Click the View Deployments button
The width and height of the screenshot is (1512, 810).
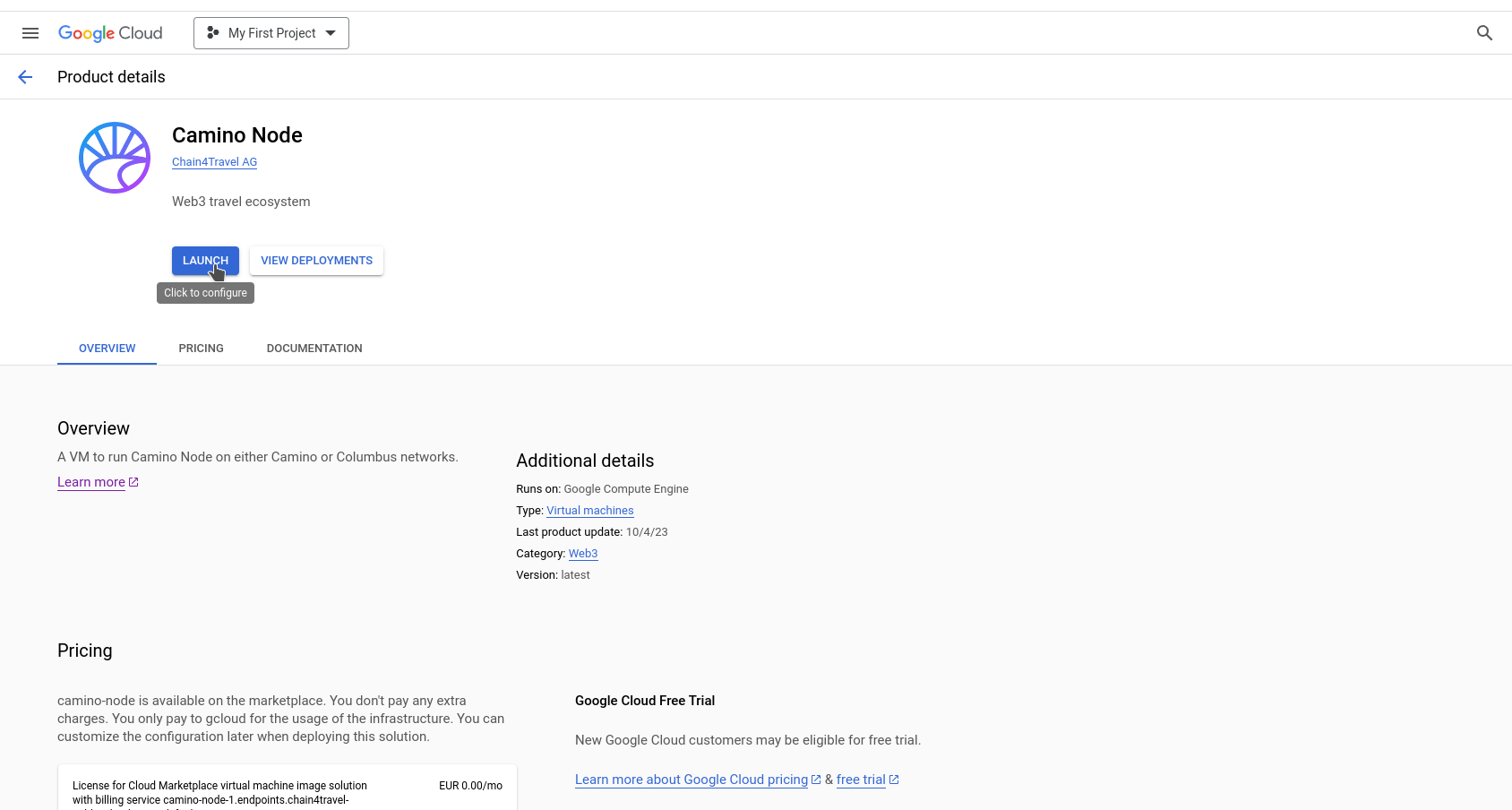pos(316,261)
